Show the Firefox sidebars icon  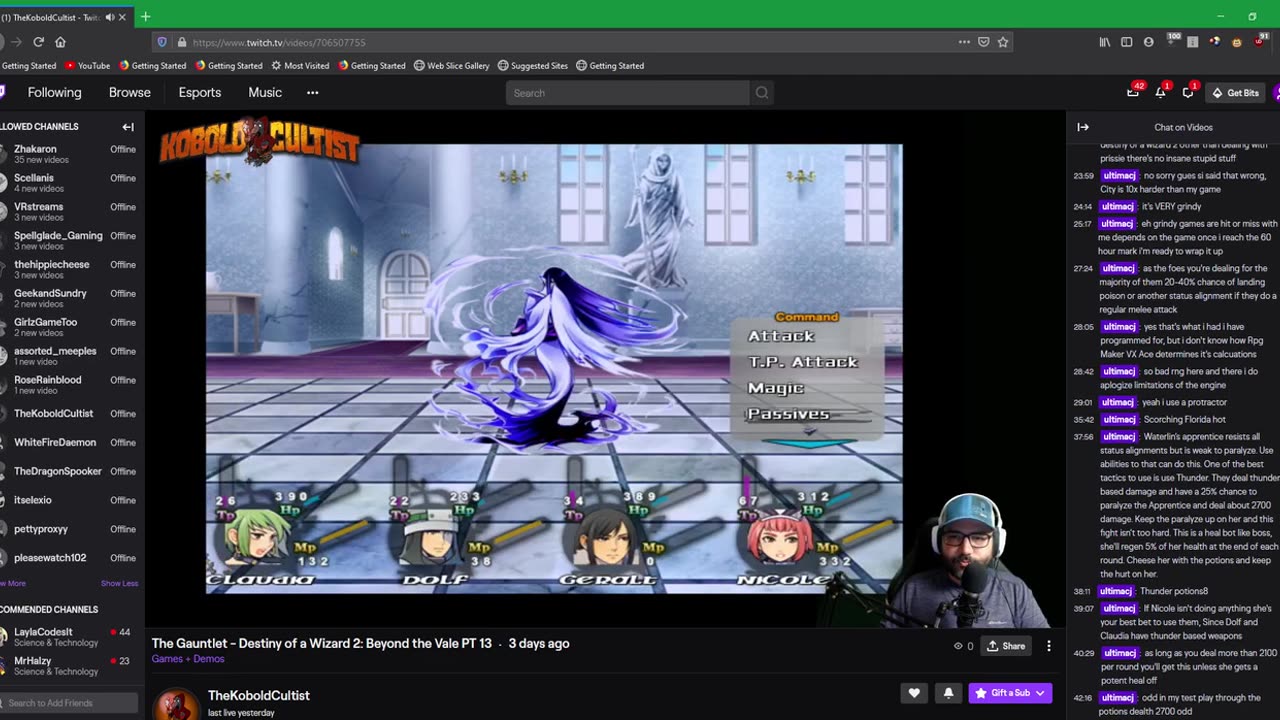click(1126, 42)
